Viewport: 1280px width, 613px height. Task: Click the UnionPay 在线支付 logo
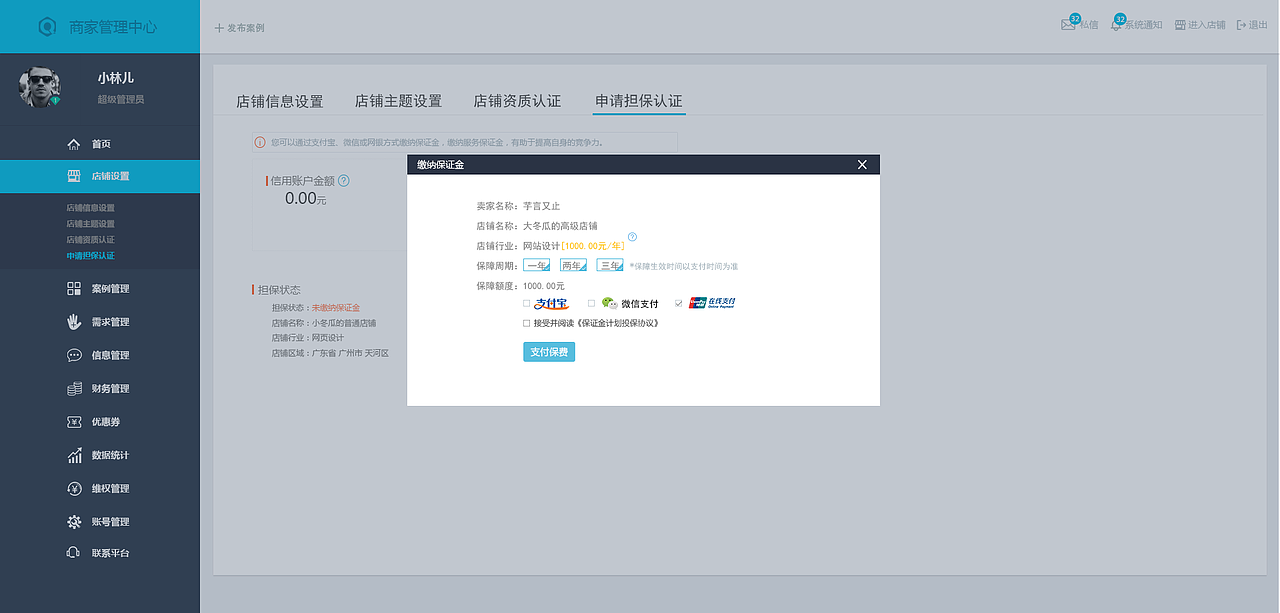coord(712,303)
